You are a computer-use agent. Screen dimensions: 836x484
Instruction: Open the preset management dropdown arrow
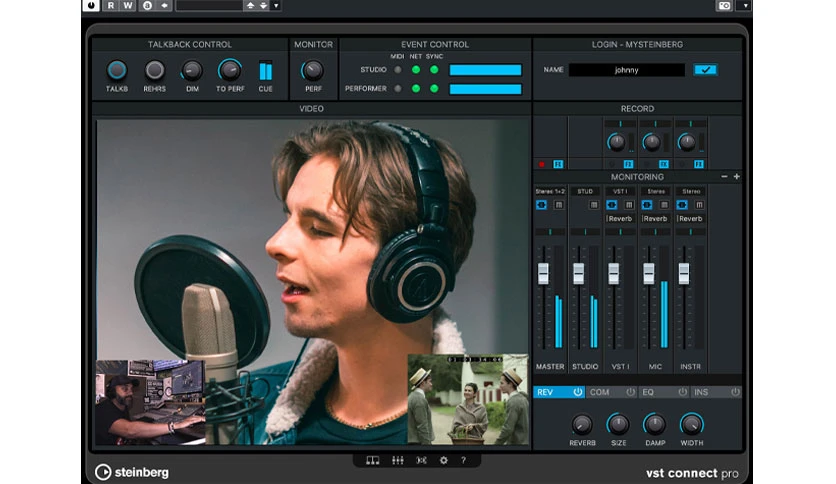tap(276, 5)
